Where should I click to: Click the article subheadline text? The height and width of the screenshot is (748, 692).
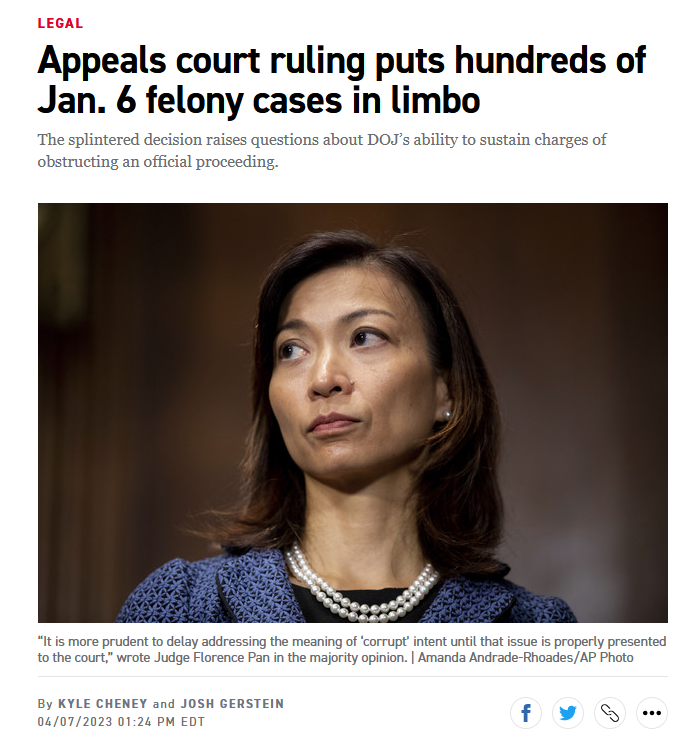click(322, 150)
